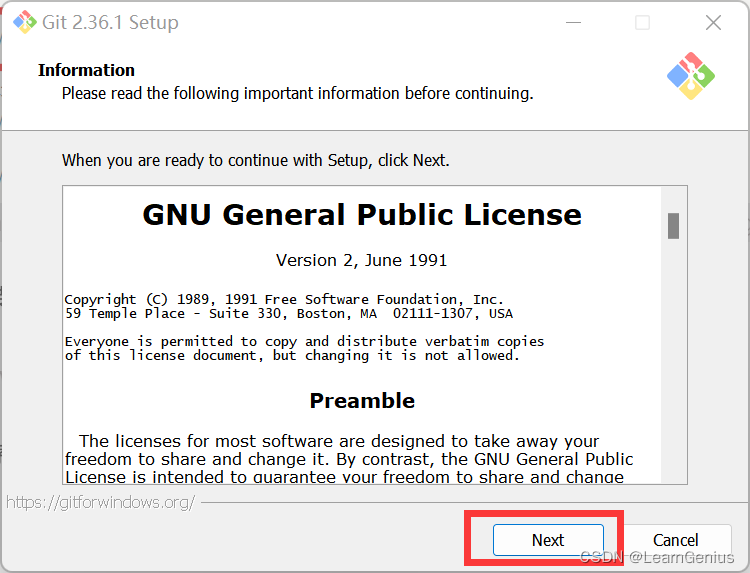
Task: Click the license text scrollbar thumb
Action: [673, 226]
